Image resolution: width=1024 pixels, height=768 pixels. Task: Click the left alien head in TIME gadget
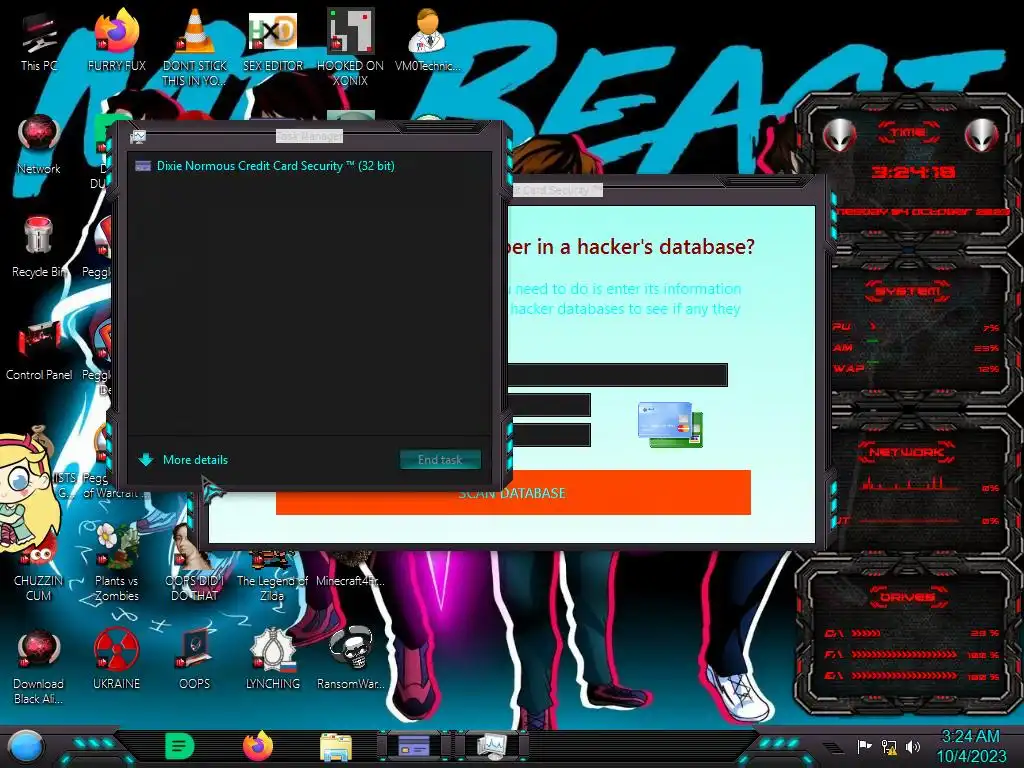[x=840, y=136]
